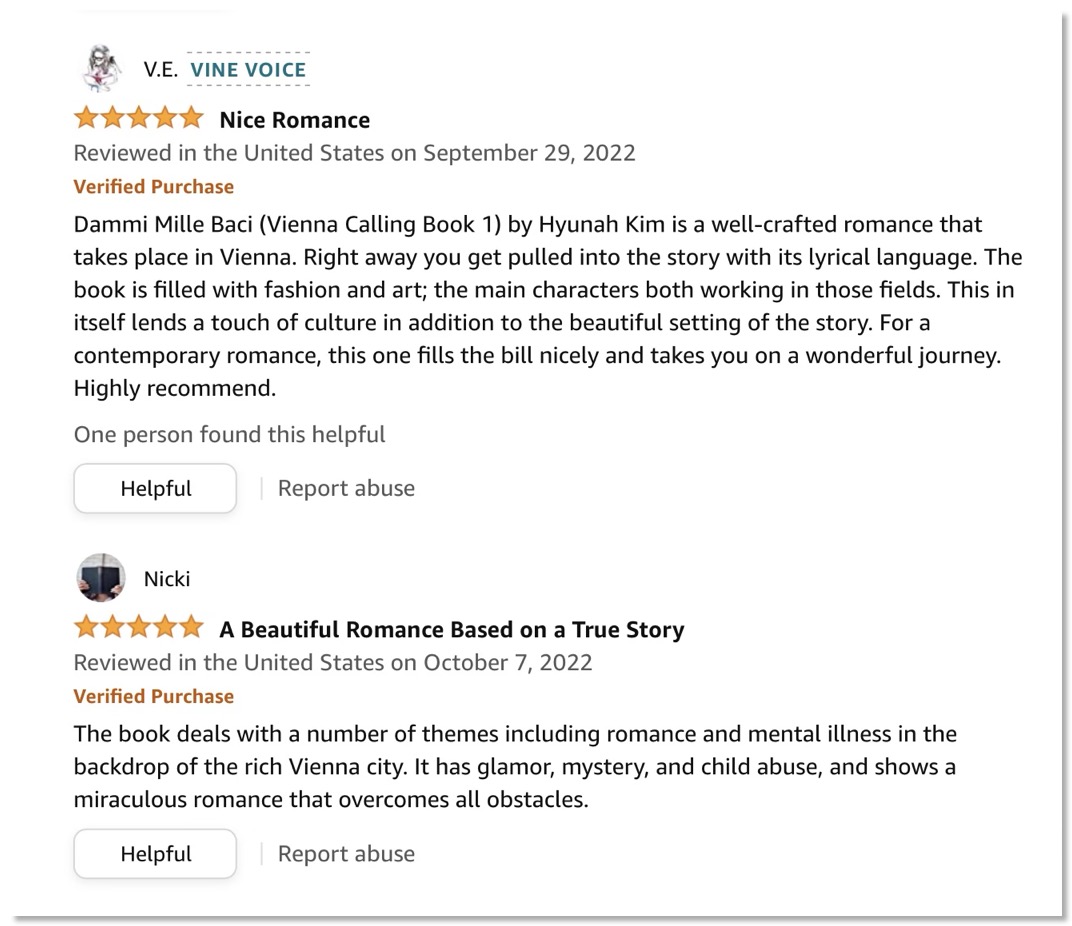Click the five-star rating on Nicki's review
1072x926 pixels.
coord(139,627)
